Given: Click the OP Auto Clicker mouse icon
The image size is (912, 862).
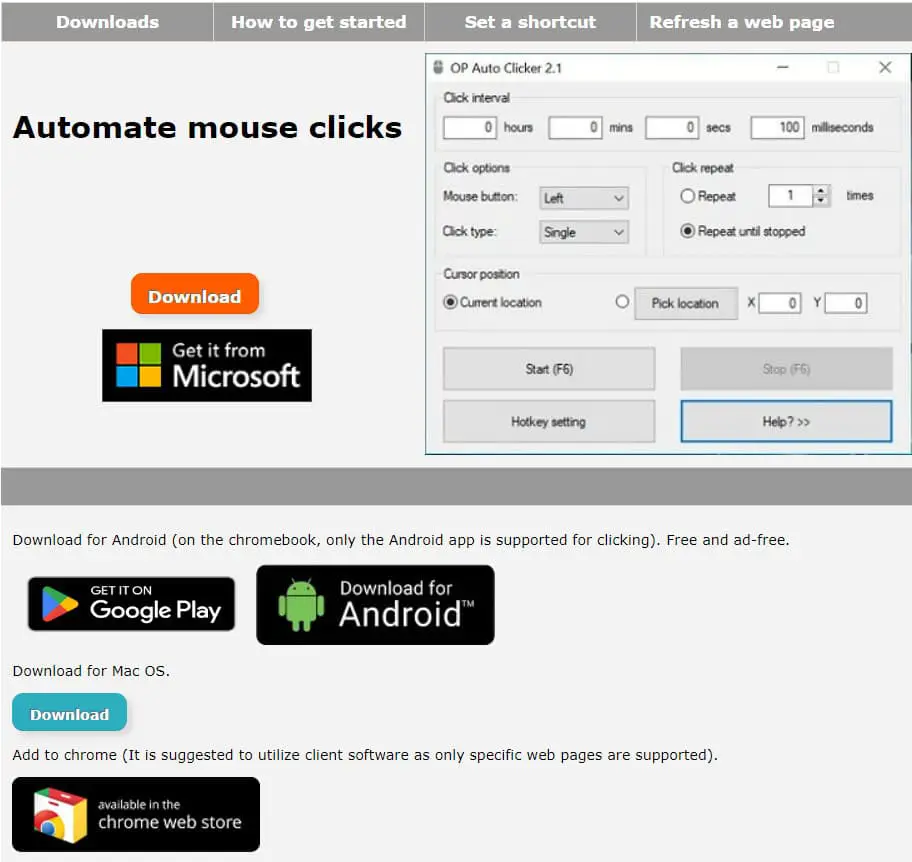Looking at the screenshot, I should point(439,67).
